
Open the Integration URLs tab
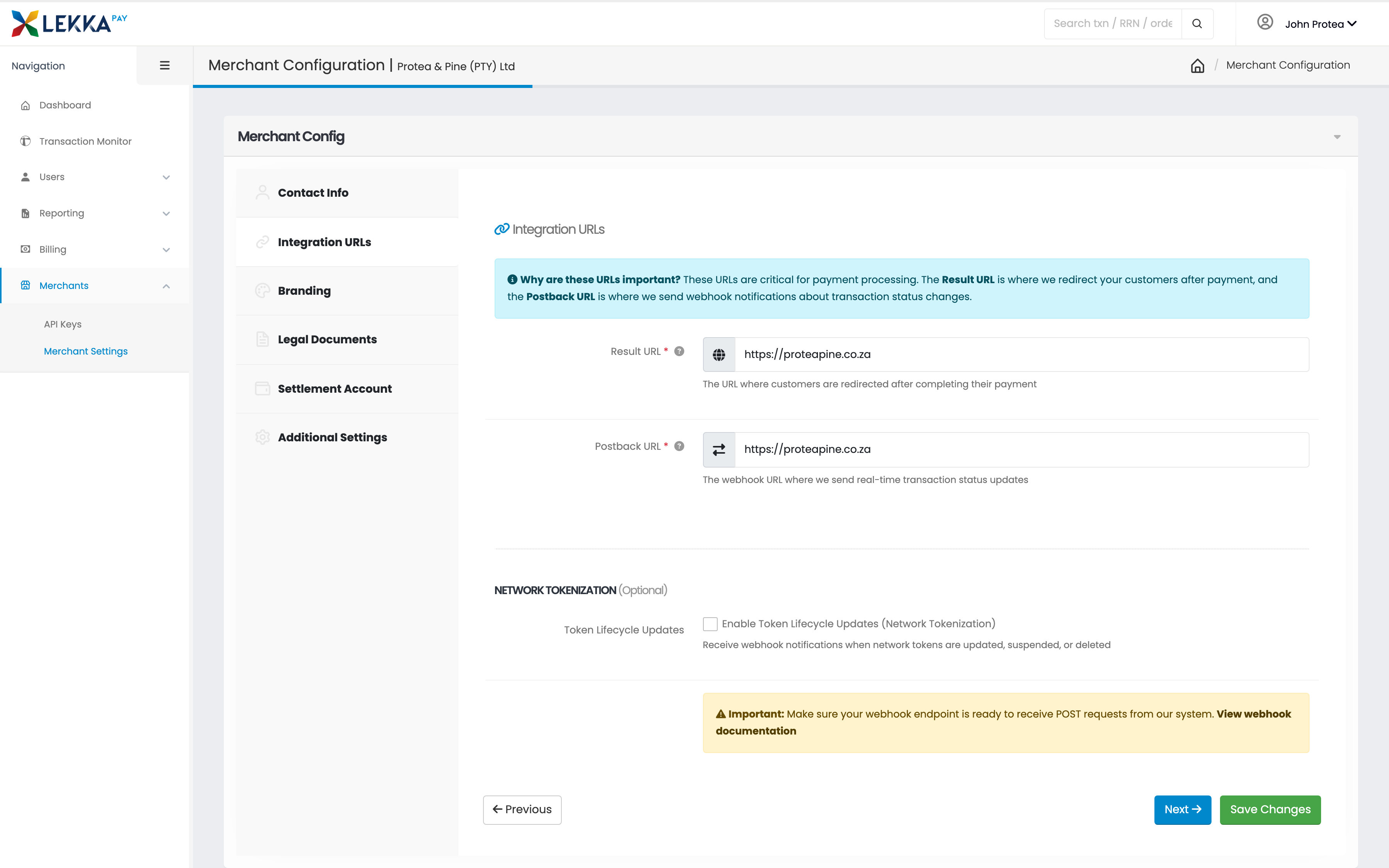[x=347, y=242]
